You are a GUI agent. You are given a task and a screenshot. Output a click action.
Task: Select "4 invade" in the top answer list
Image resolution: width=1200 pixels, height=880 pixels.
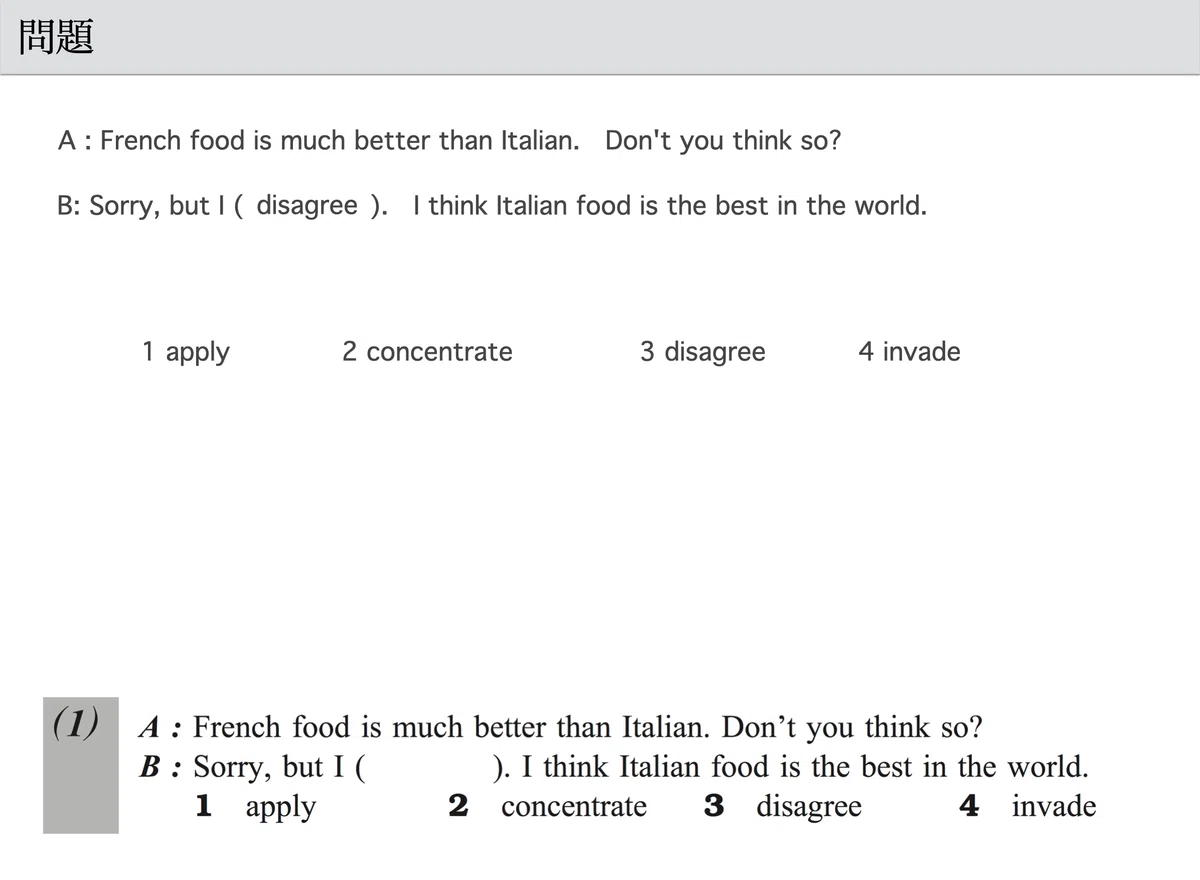tap(909, 352)
